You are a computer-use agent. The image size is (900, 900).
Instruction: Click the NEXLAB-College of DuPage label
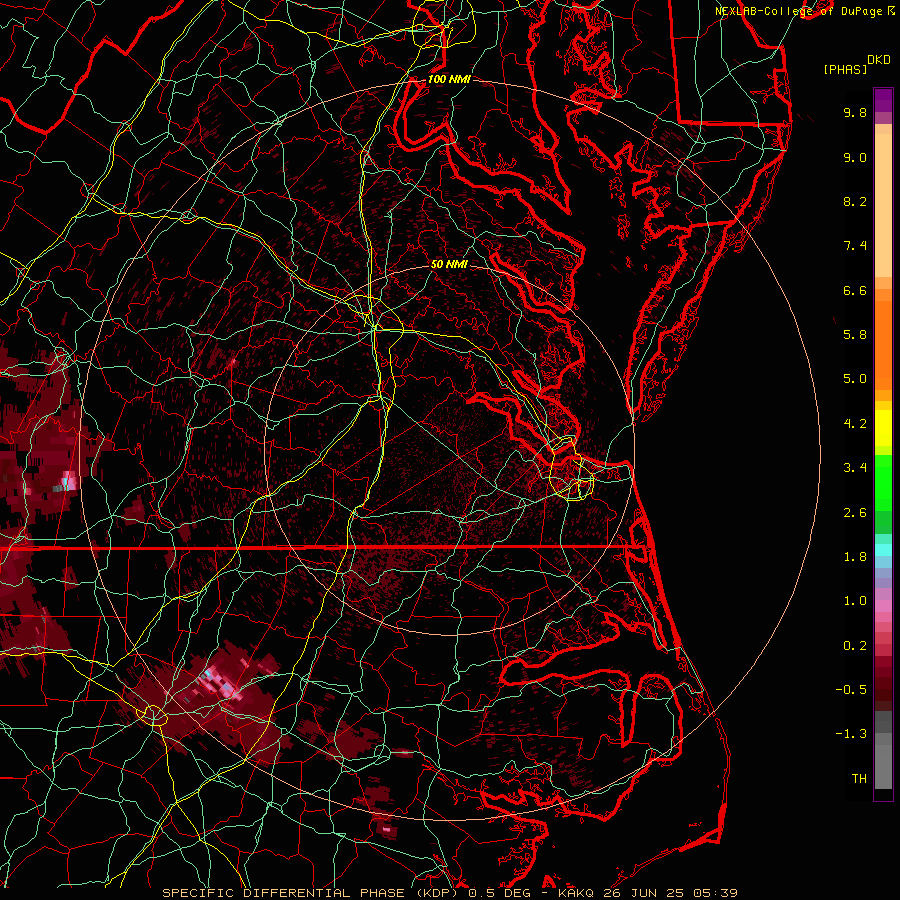pos(798,11)
